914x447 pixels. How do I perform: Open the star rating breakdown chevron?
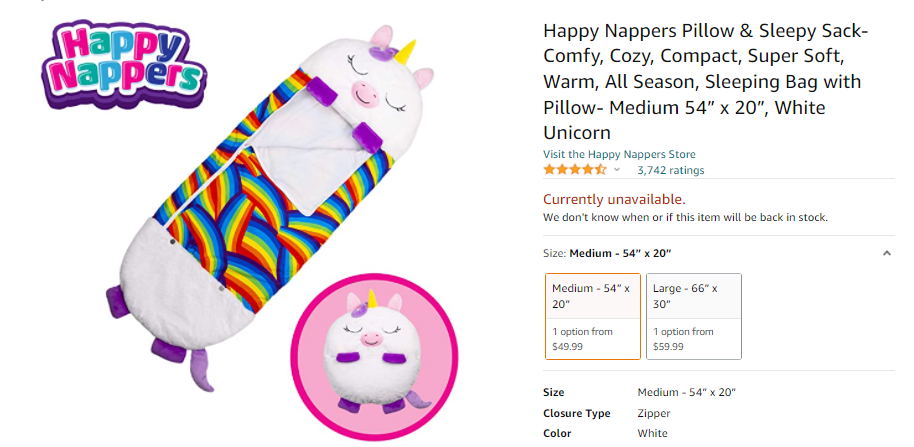[617, 171]
